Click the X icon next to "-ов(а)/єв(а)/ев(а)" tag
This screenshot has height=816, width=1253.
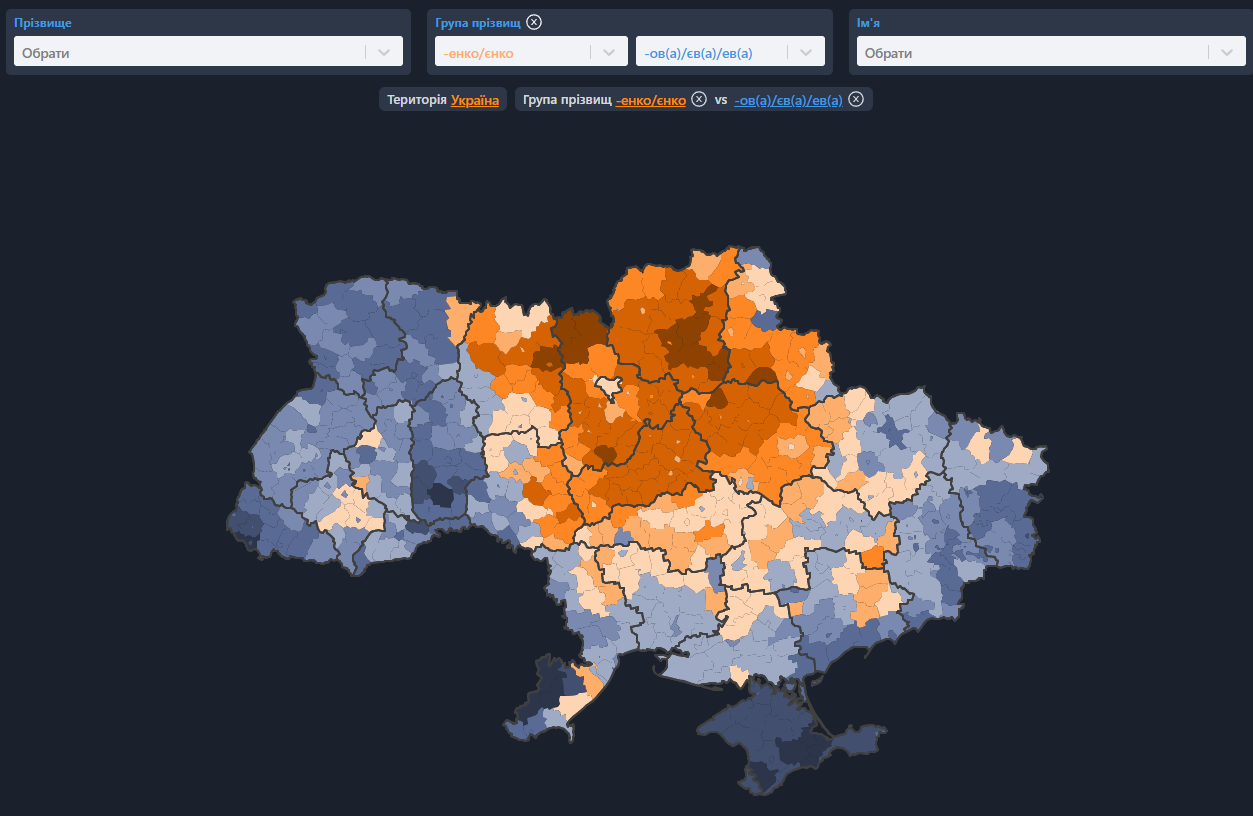tap(856, 99)
